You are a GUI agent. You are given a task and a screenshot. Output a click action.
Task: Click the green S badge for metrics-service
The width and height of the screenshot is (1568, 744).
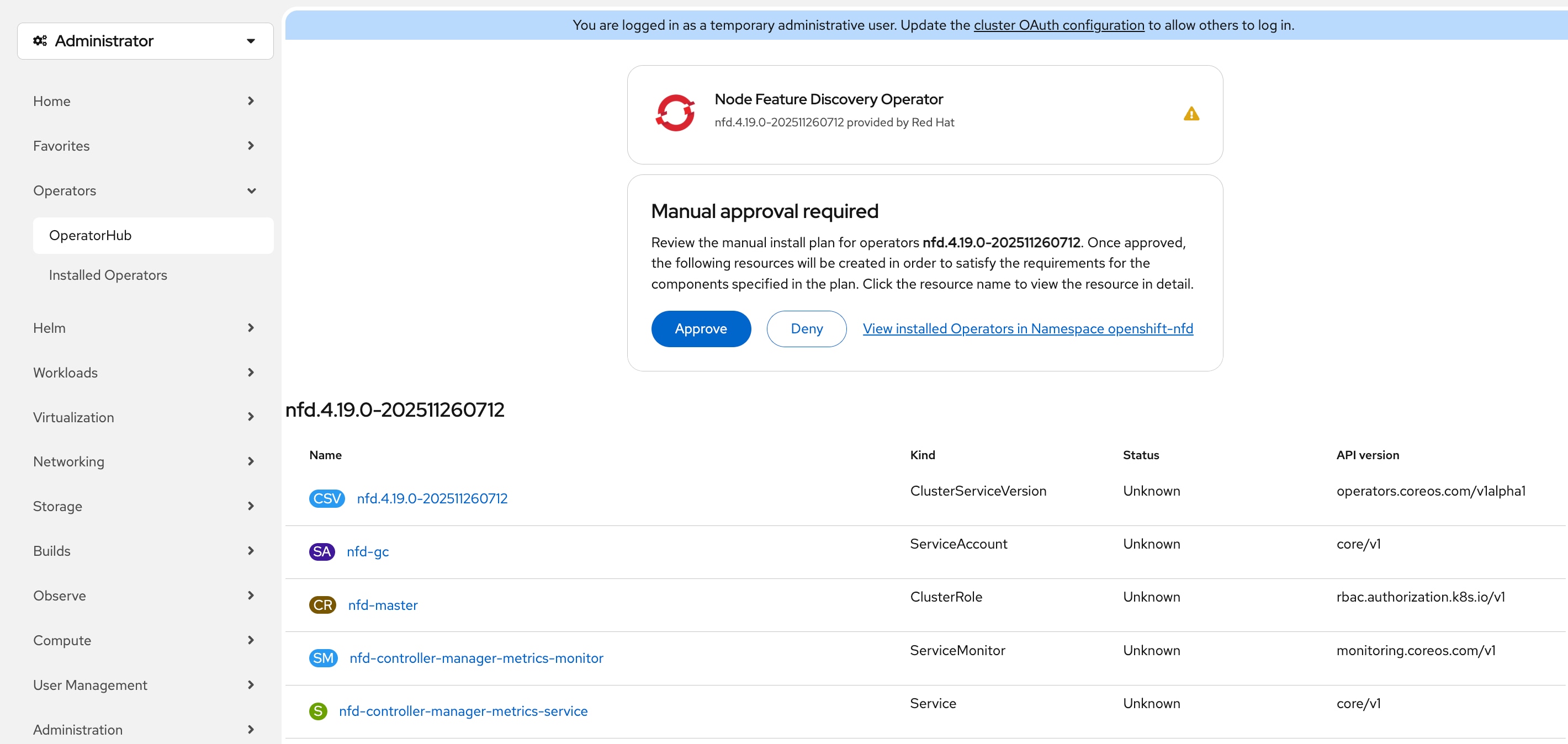[319, 710]
